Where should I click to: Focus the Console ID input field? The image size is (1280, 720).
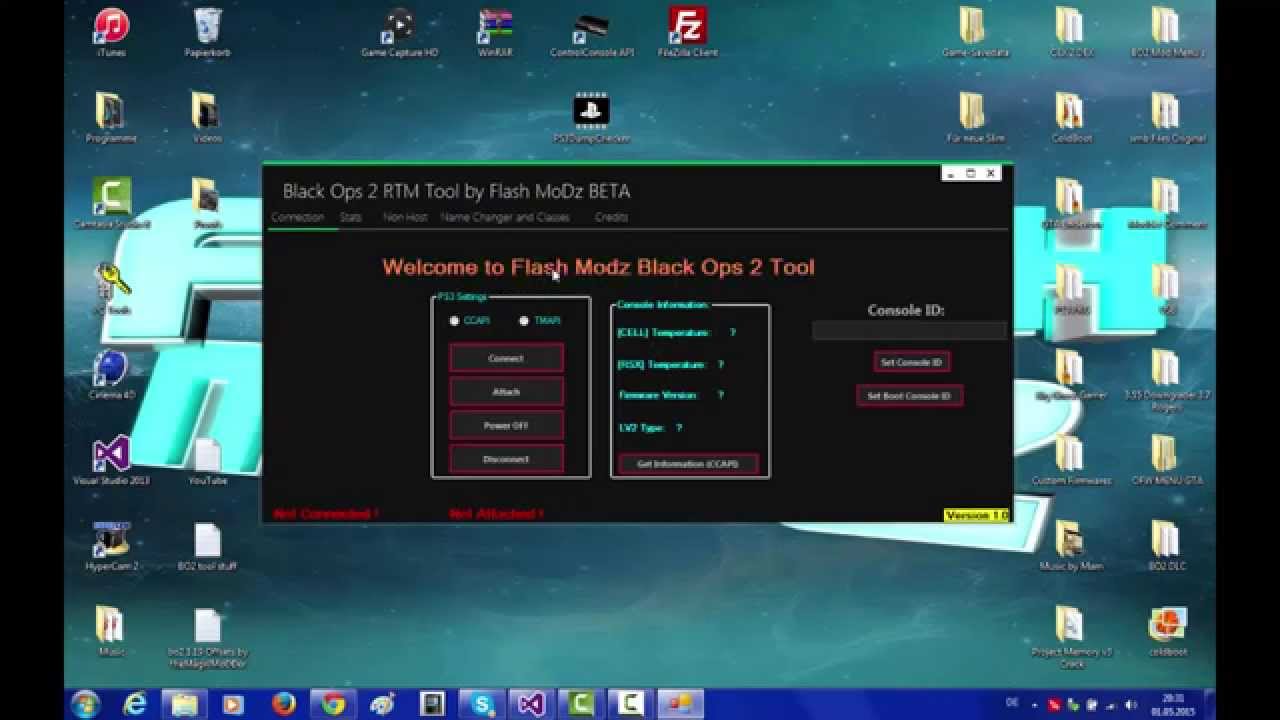click(x=909, y=330)
